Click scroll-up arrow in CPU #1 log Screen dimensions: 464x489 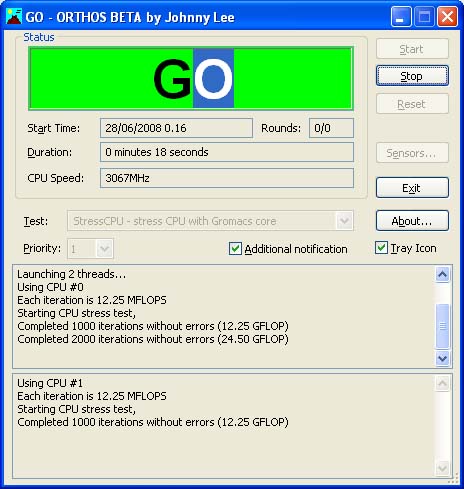pos(443,383)
